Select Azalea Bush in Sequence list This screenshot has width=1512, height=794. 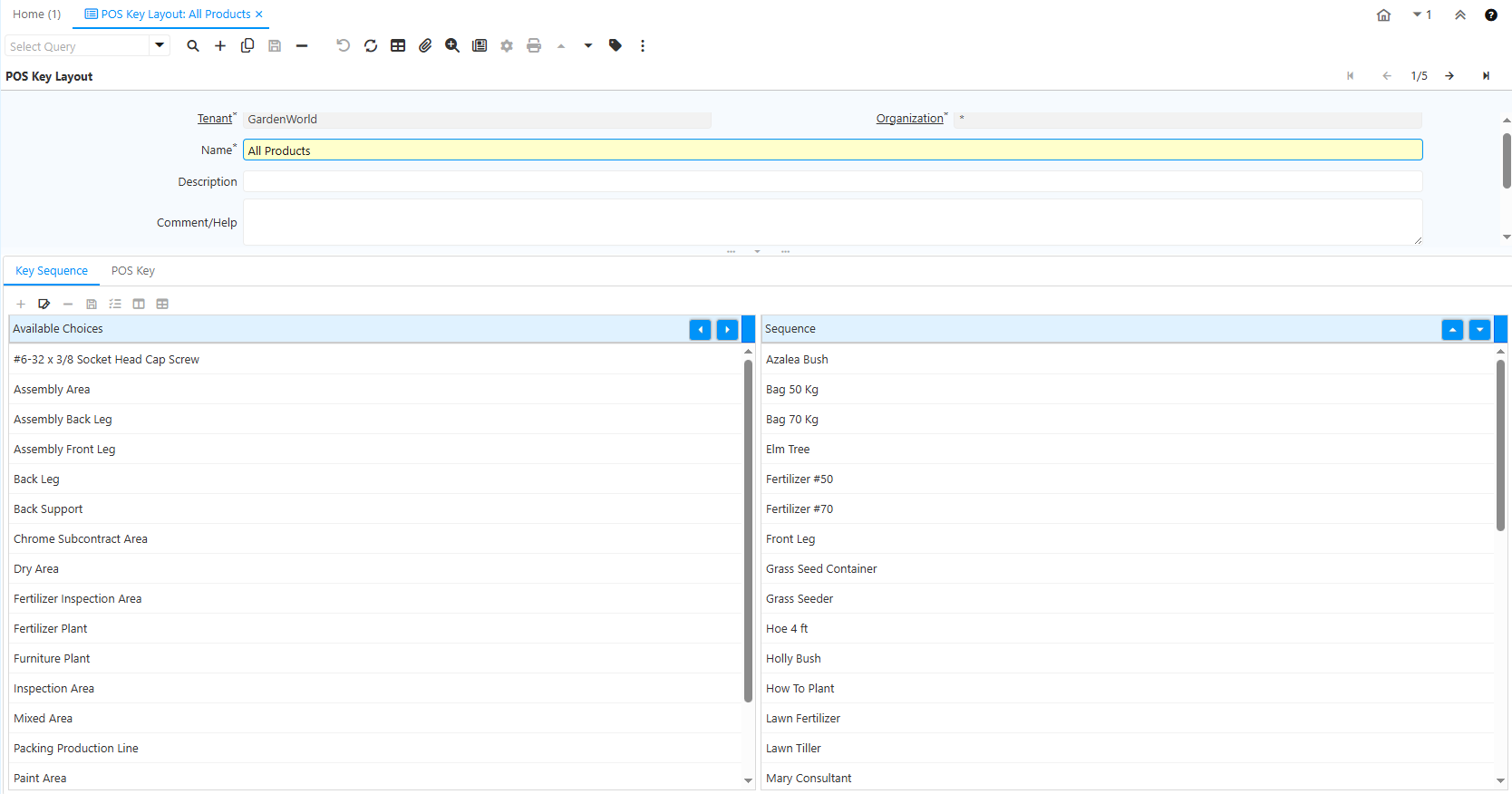coord(797,360)
